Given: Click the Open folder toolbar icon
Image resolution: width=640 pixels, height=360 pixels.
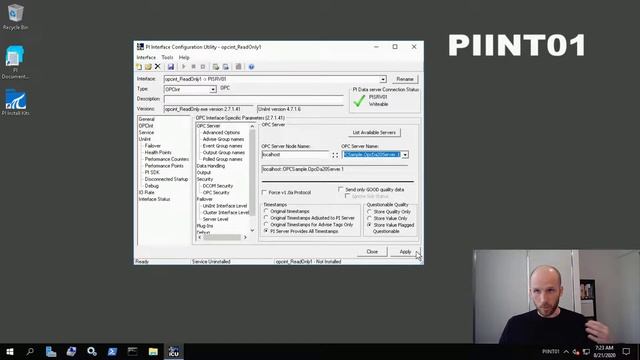Looking at the screenshot, I should 148,67.
